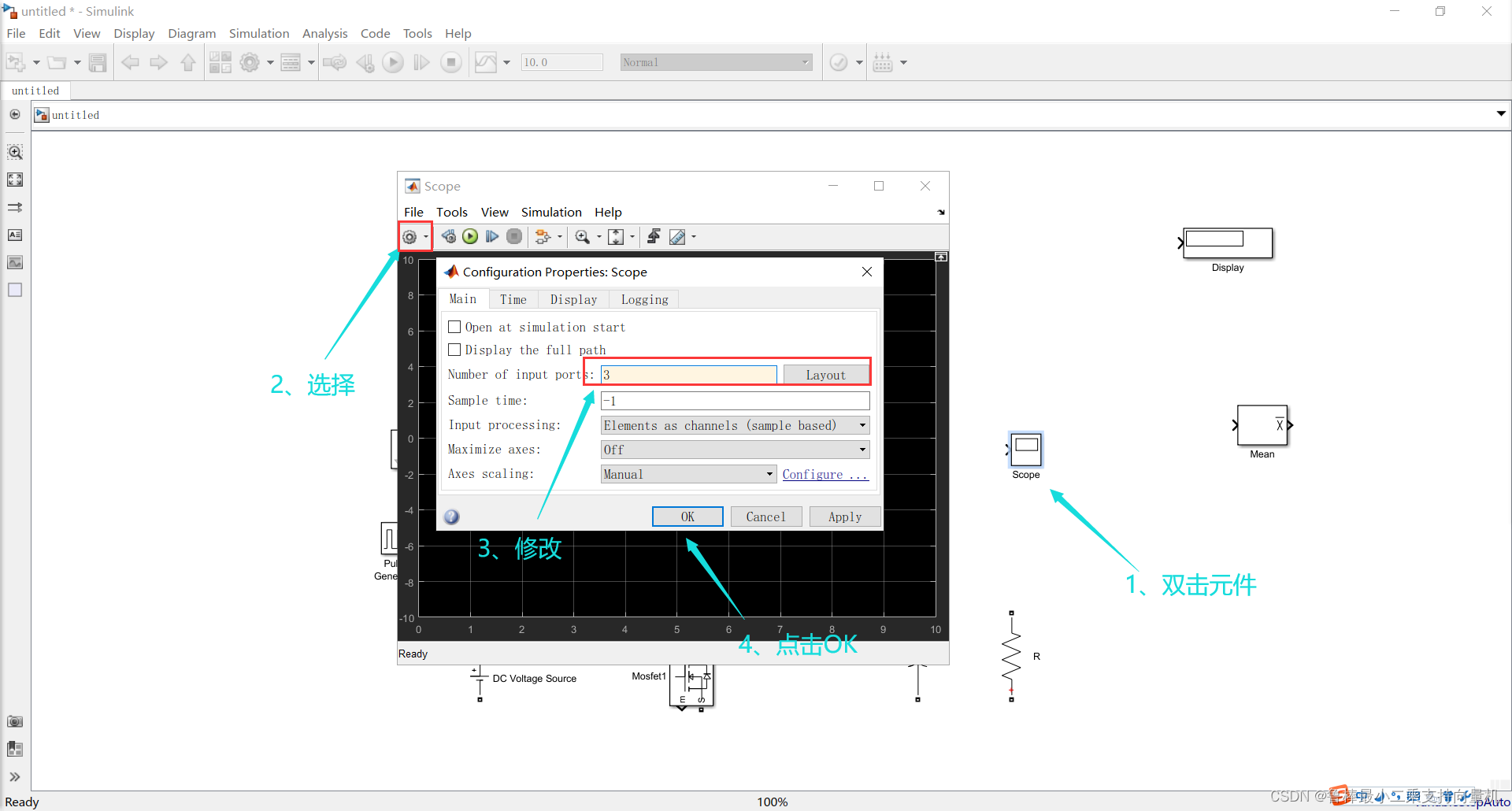Open Scope configuration properties gear icon
The width and height of the screenshot is (1512, 811).
(409, 237)
